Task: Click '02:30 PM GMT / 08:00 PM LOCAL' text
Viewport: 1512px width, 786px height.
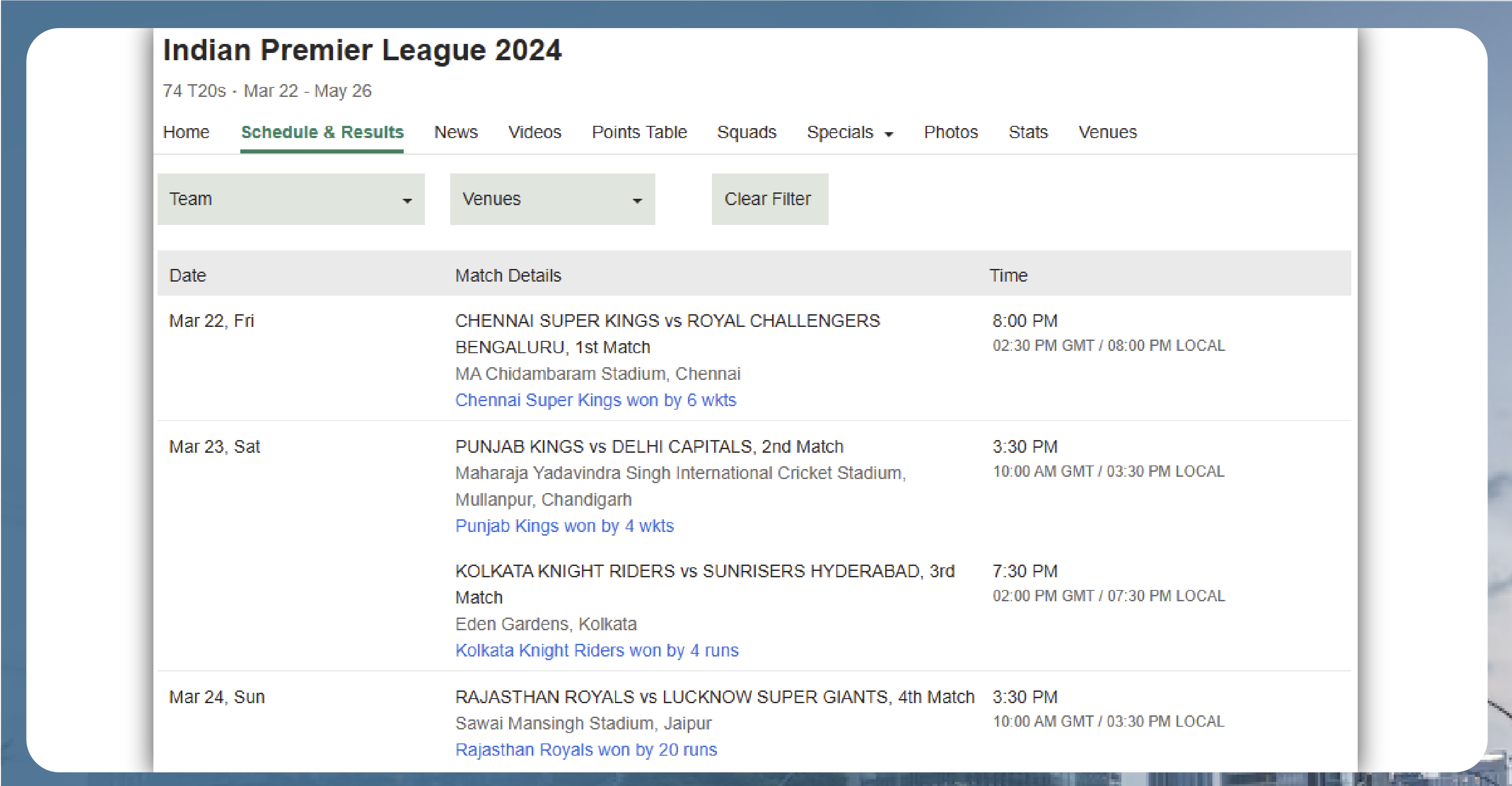Action: (1108, 345)
